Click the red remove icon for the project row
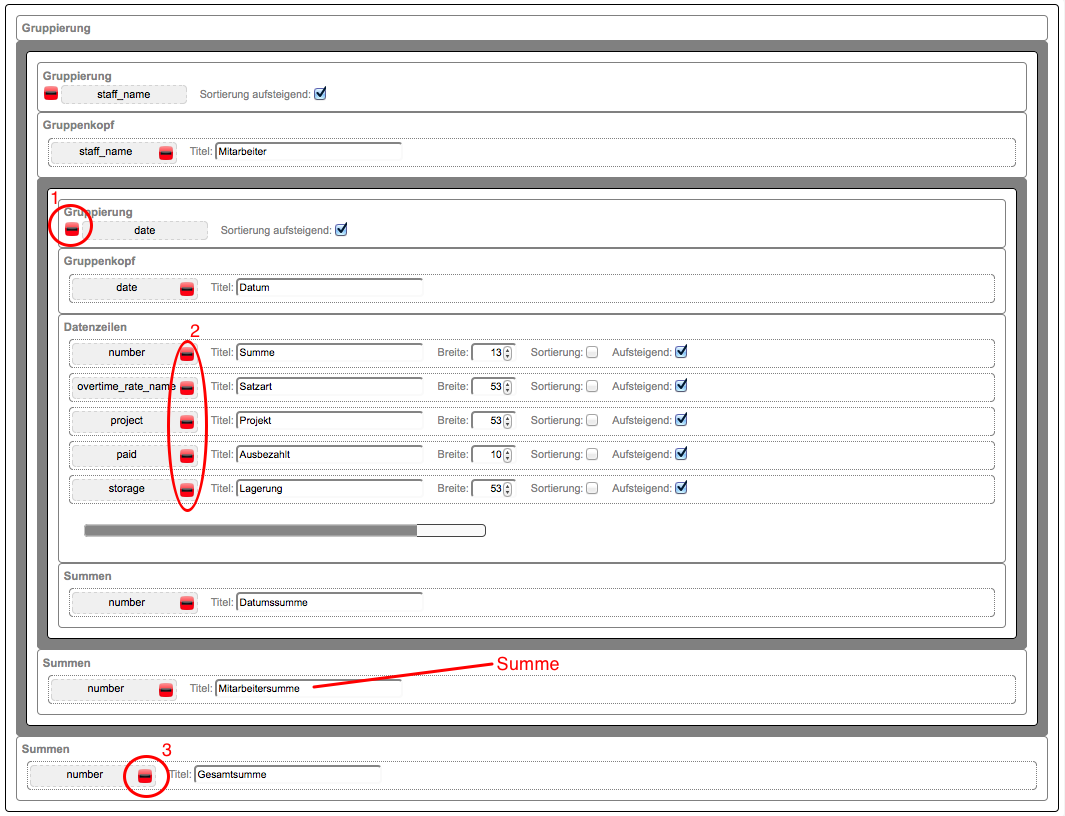Screen dimensions: 1065x816 (x=187, y=421)
